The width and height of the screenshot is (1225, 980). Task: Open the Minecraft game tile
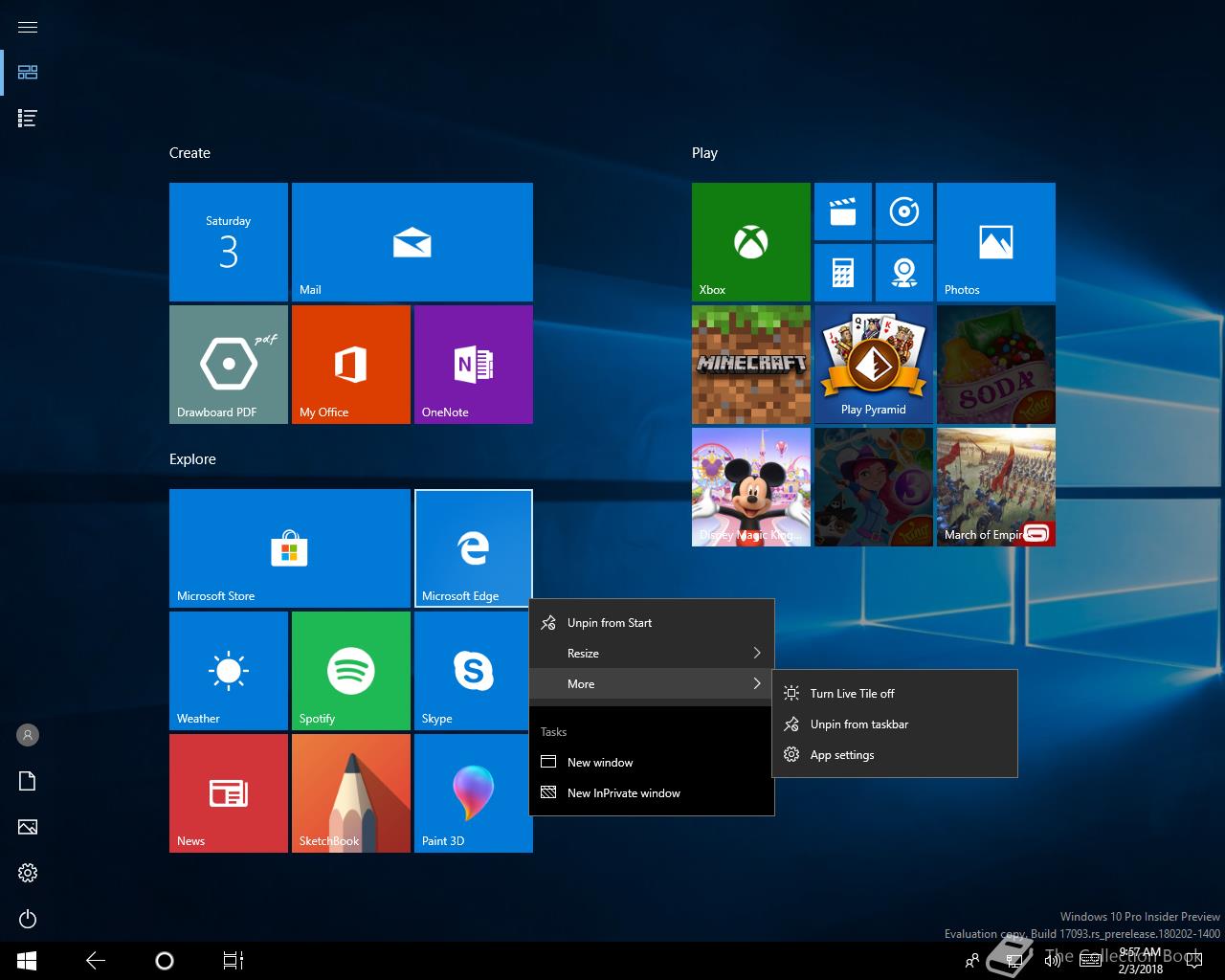pos(750,364)
